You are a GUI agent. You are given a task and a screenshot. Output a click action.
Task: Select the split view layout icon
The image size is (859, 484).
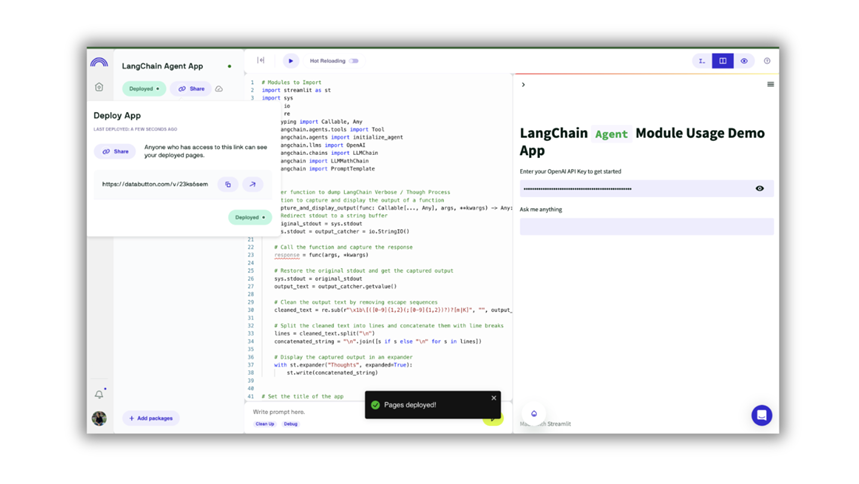pyautogui.click(x=723, y=61)
